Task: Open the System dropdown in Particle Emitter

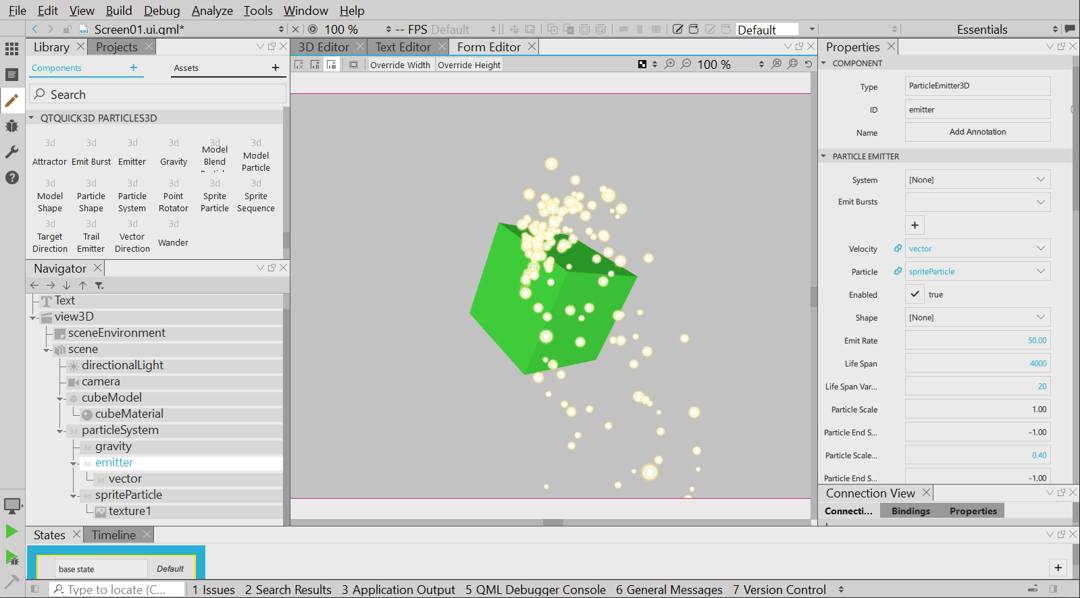Action: 977,180
